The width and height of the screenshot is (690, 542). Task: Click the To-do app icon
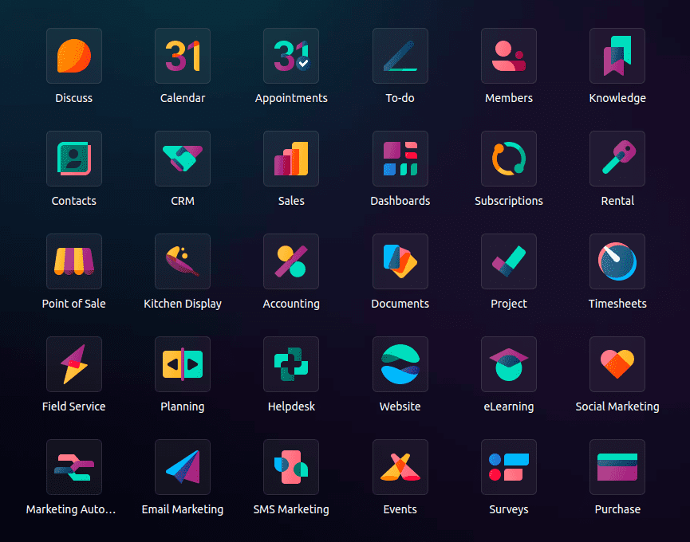pyautogui.click(x=400, y=56)
